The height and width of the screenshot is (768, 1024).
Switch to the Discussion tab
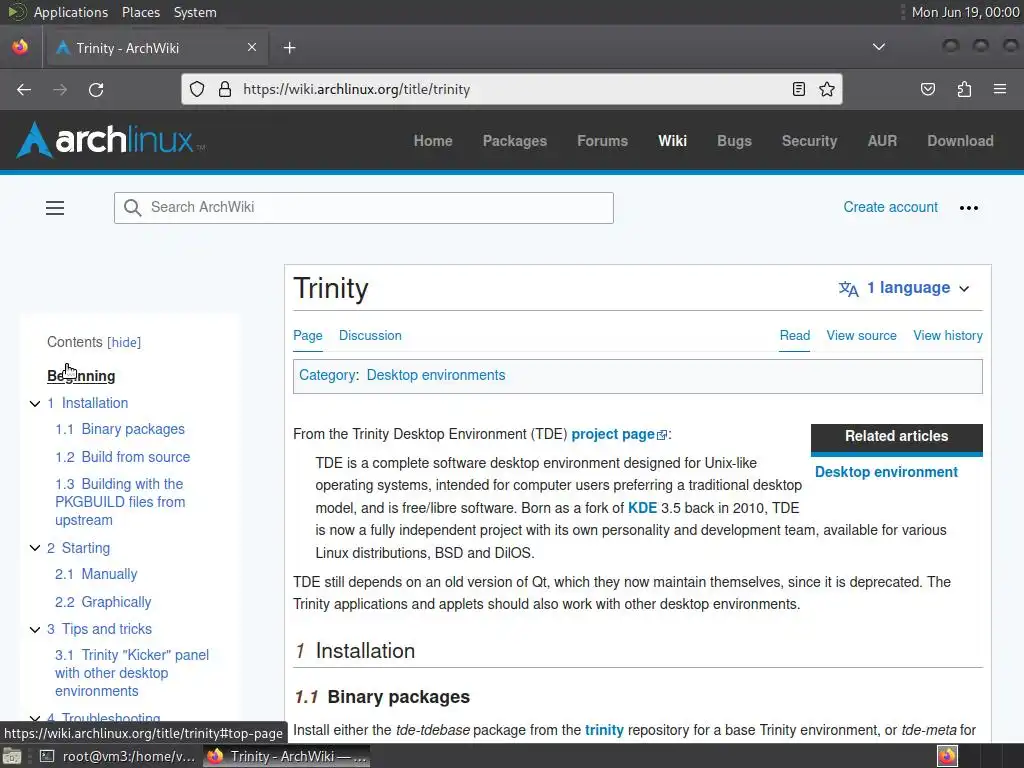click(370, 335)
